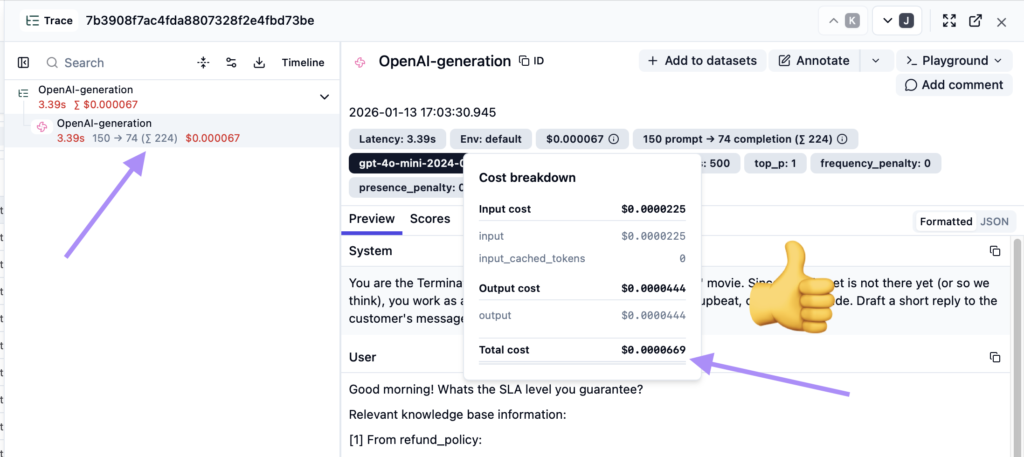Click the timestamp 2026-01-13 17:03:30.945

(423, 112)
